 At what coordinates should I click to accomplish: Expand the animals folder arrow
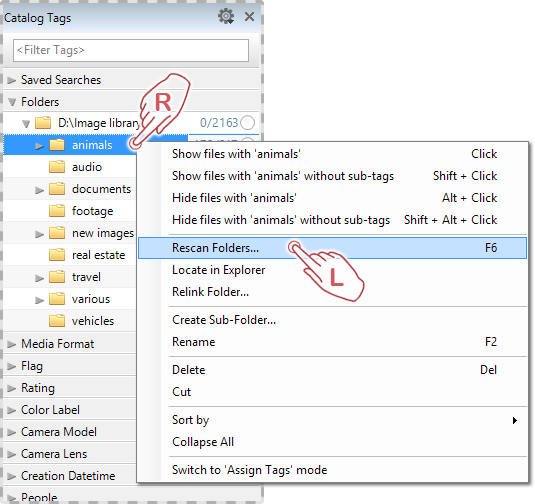click(40, 146)
